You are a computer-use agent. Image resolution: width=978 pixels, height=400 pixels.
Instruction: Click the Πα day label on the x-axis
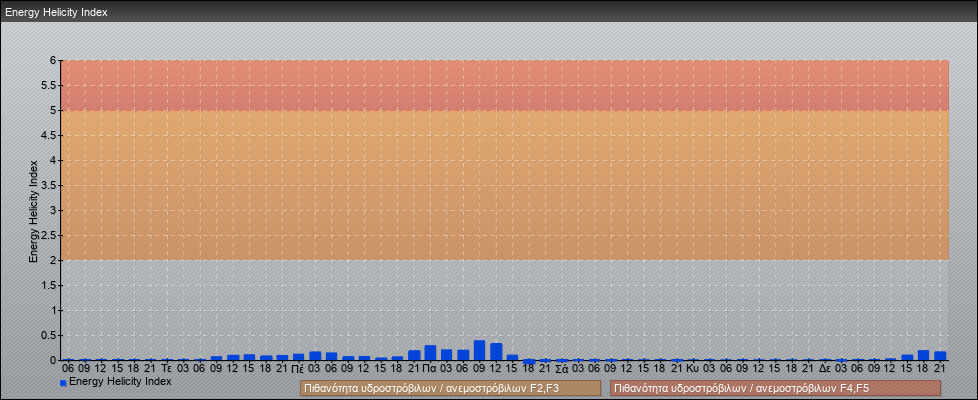(x=429, y=369)
